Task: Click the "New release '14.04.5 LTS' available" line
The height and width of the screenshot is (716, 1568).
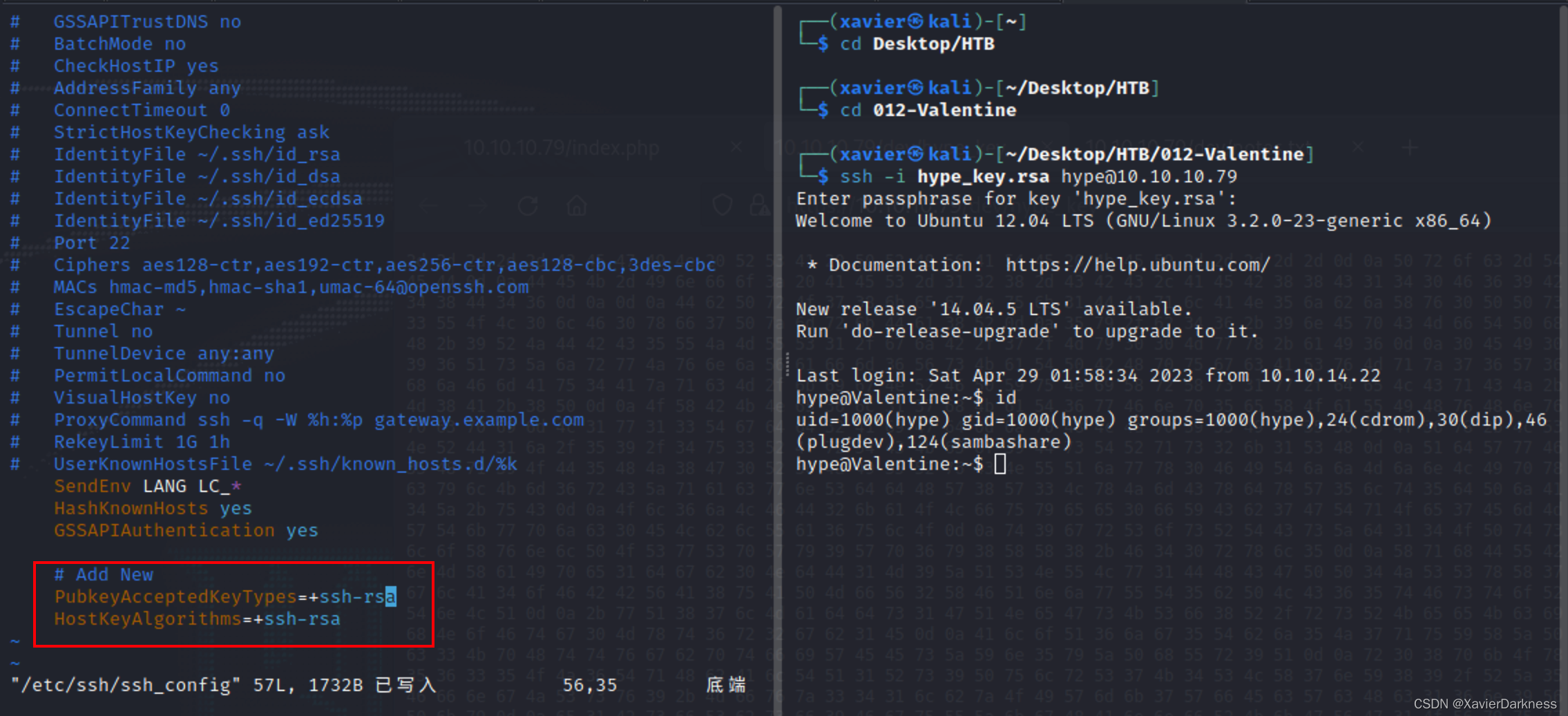Action: point(994,309)
